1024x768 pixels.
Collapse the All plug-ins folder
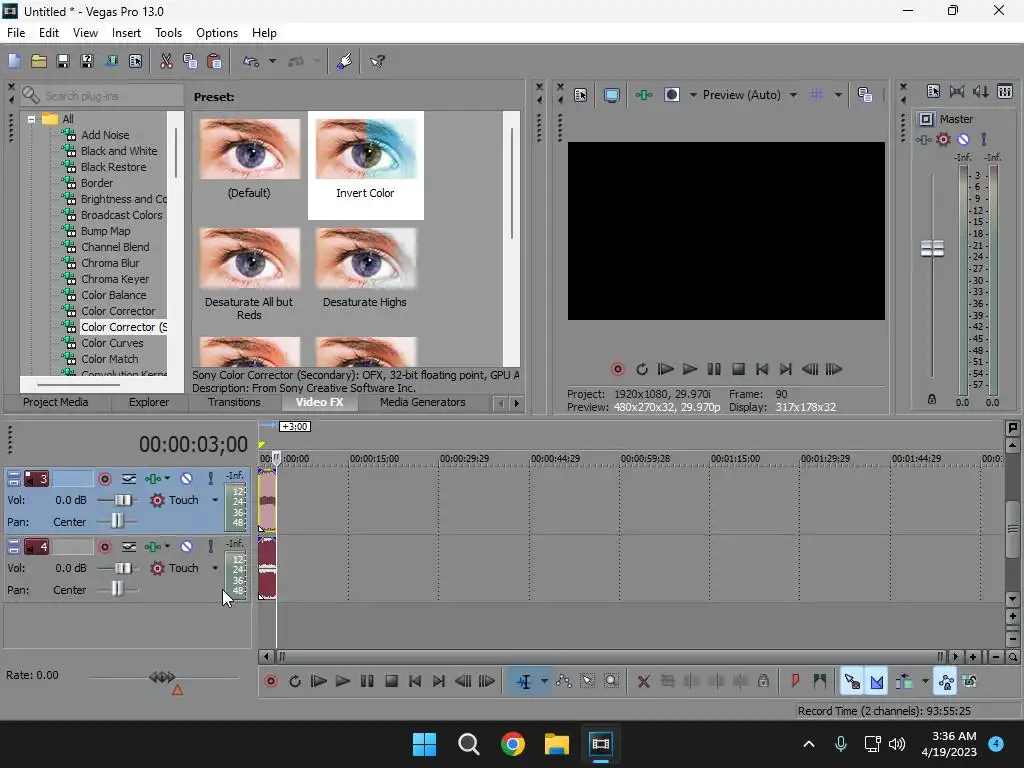31,119
